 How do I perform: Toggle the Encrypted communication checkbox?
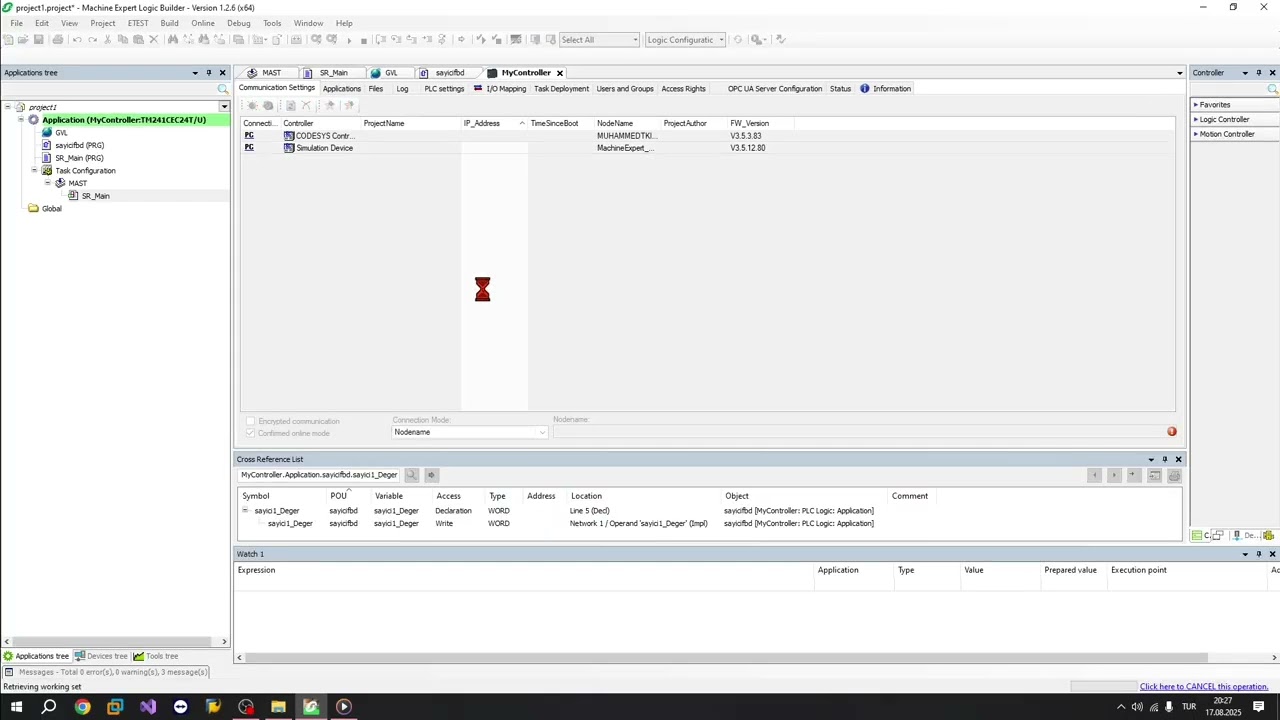tap(250, 421)
